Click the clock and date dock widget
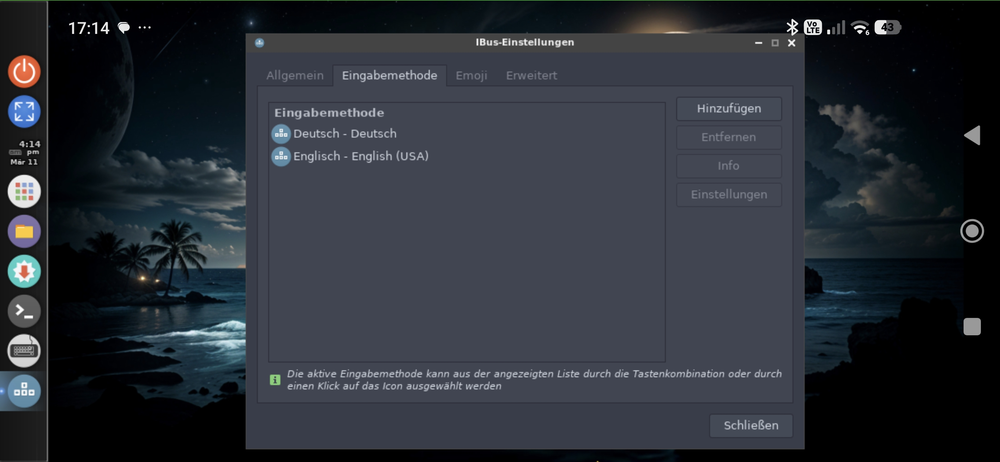Viewport: 1000px width, 462px height. tap(24, 153)
